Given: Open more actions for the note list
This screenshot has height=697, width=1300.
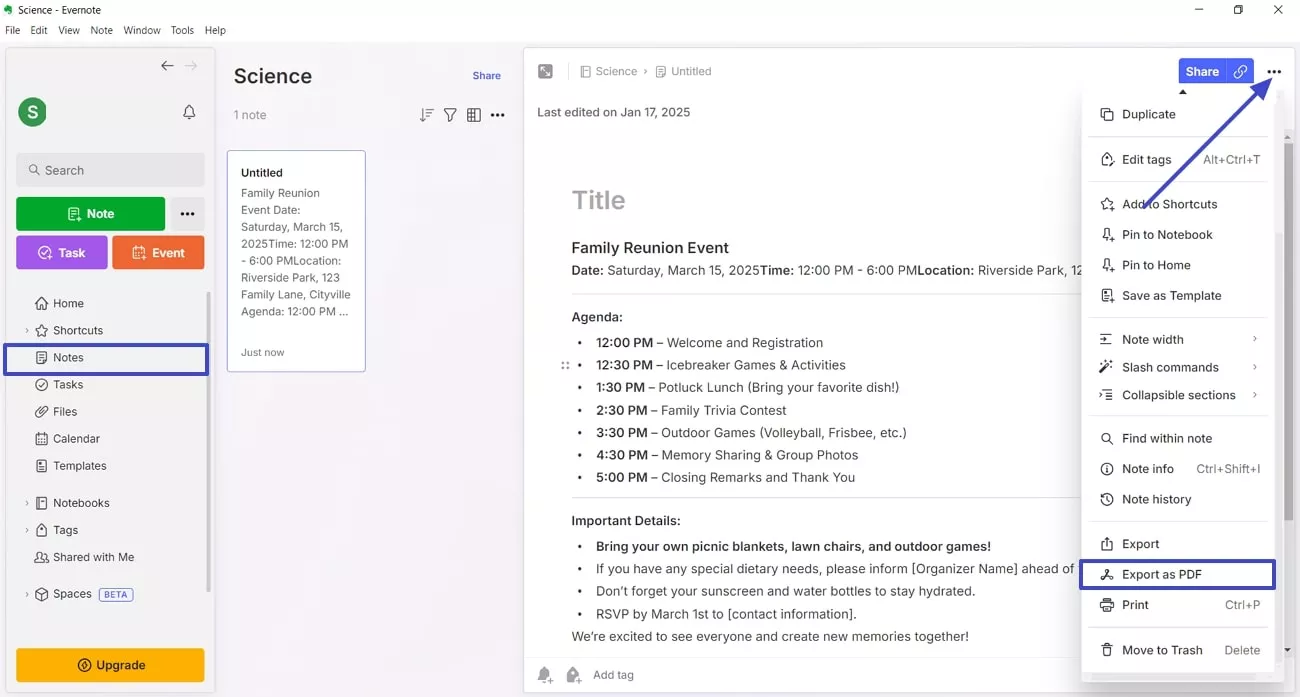Looking at the screenshot, I should (498, 114).
